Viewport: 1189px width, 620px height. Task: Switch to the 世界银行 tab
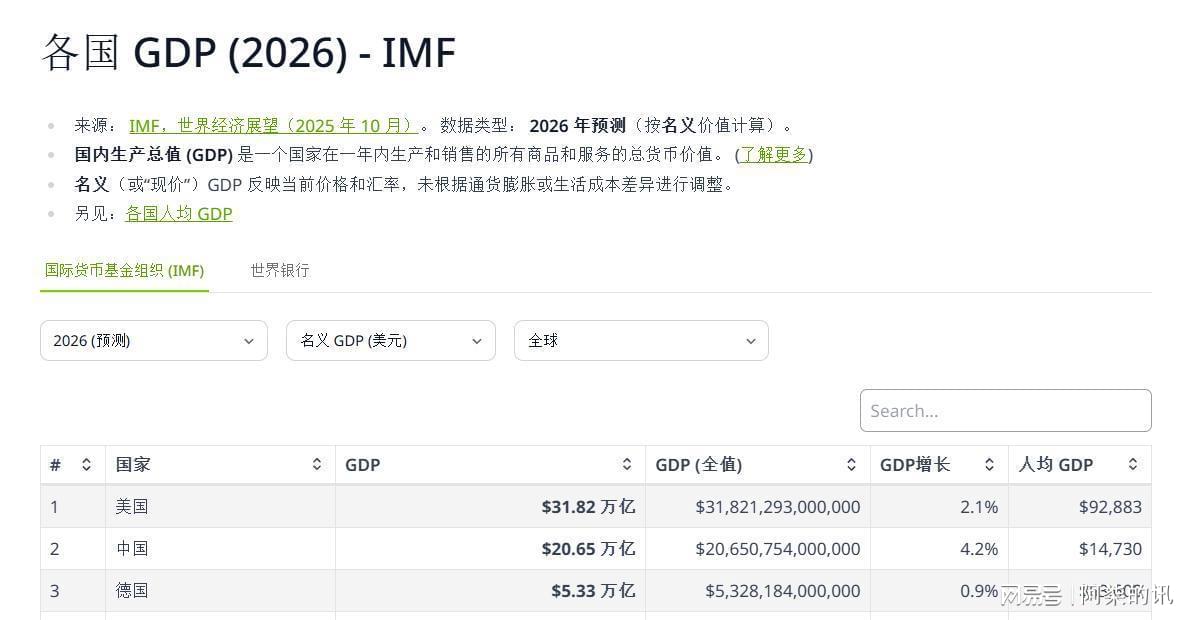[280, 271]
